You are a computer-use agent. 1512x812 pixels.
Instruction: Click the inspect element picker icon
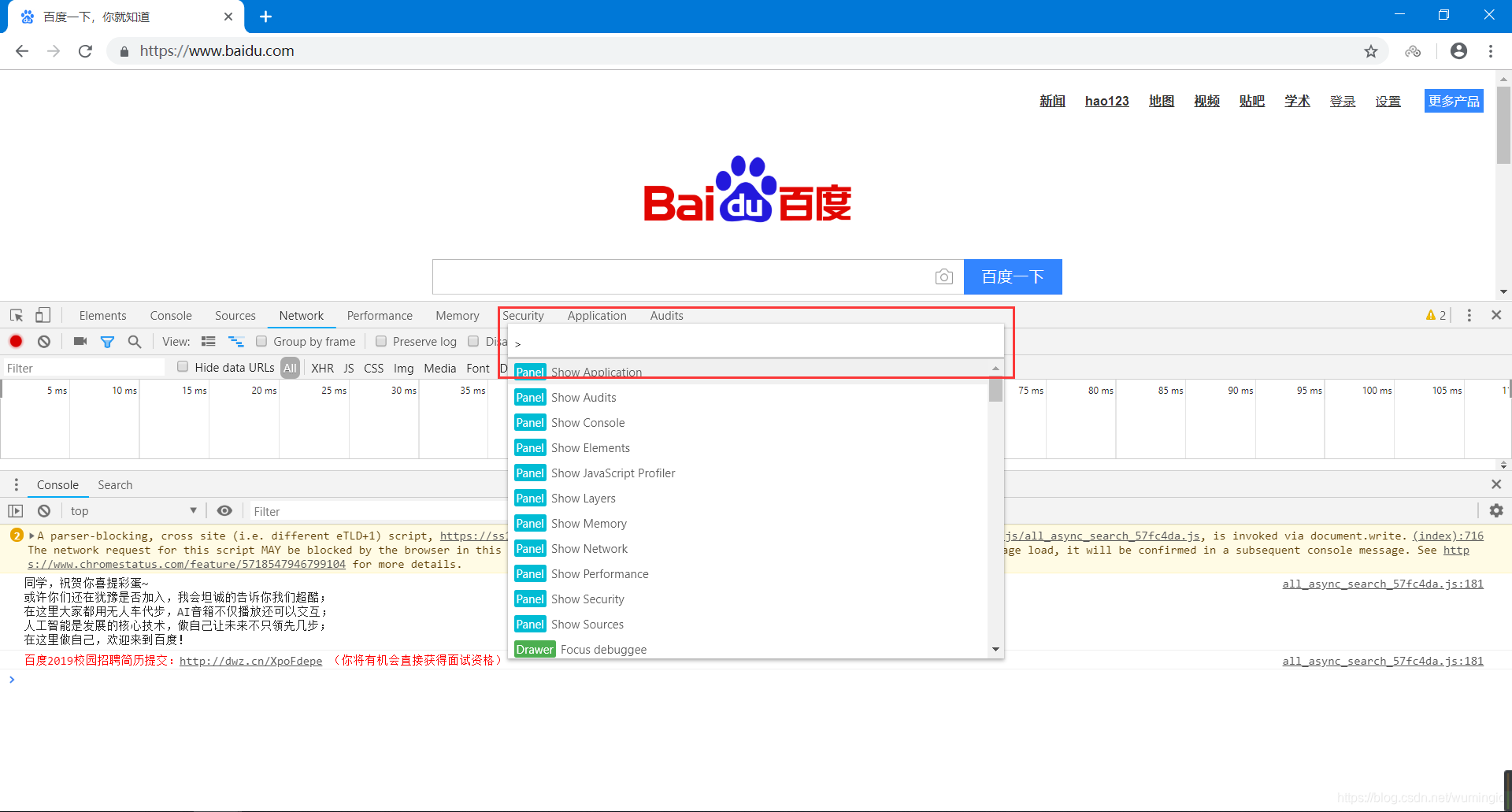[x=17, y=315]
